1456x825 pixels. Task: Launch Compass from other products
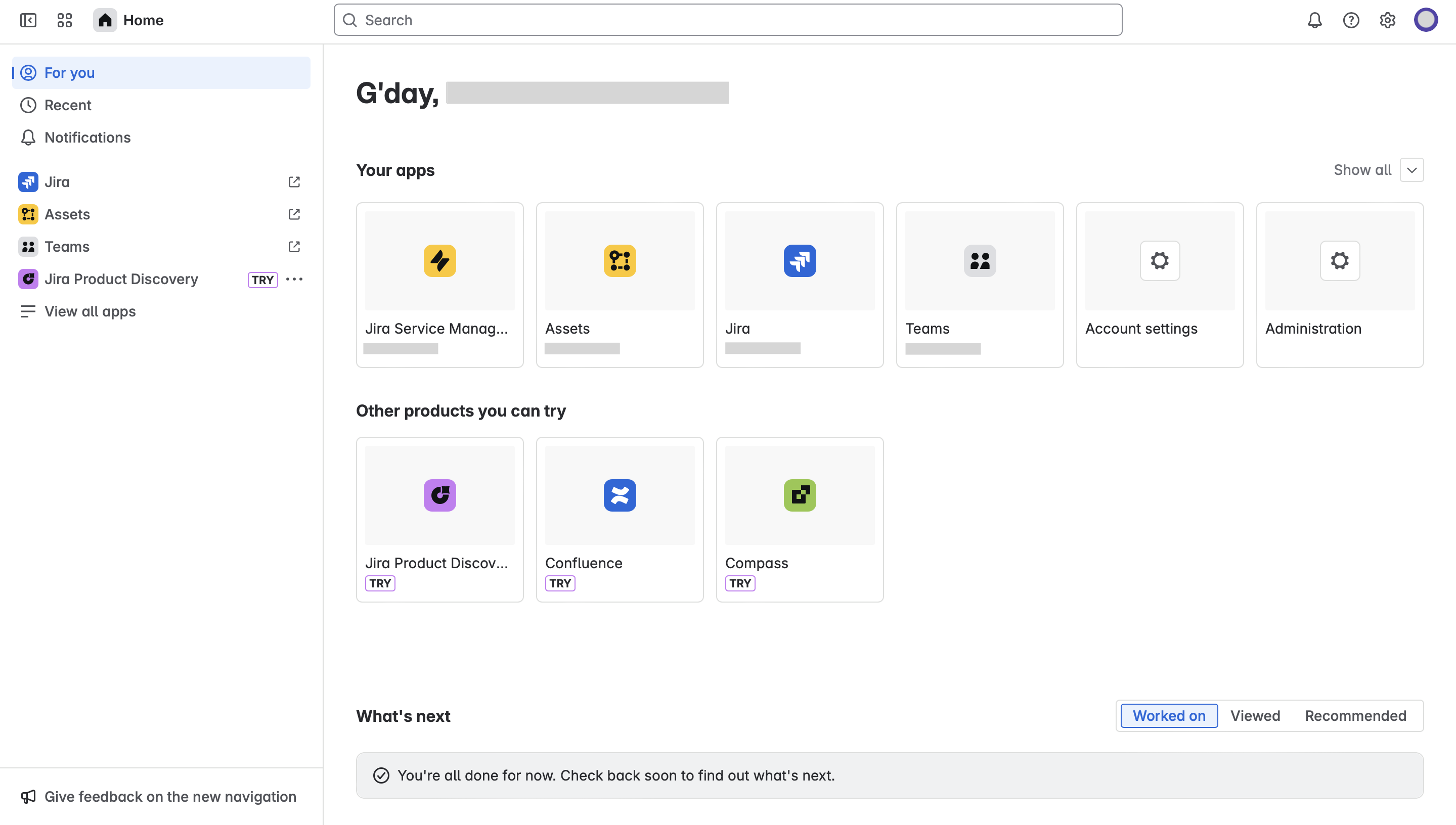[799, 519]
